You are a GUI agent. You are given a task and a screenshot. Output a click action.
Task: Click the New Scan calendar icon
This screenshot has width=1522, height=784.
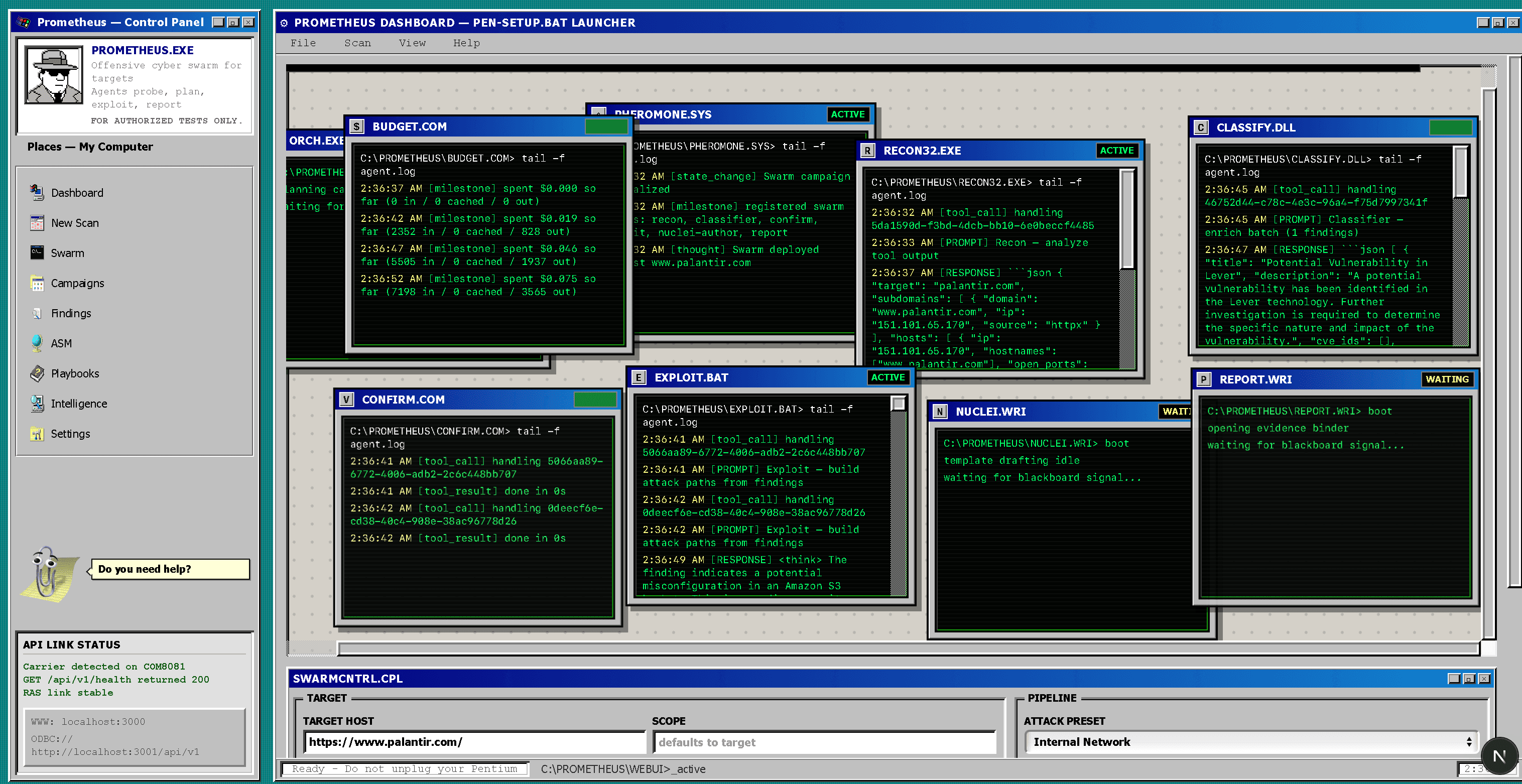click(x=37, y=223)
